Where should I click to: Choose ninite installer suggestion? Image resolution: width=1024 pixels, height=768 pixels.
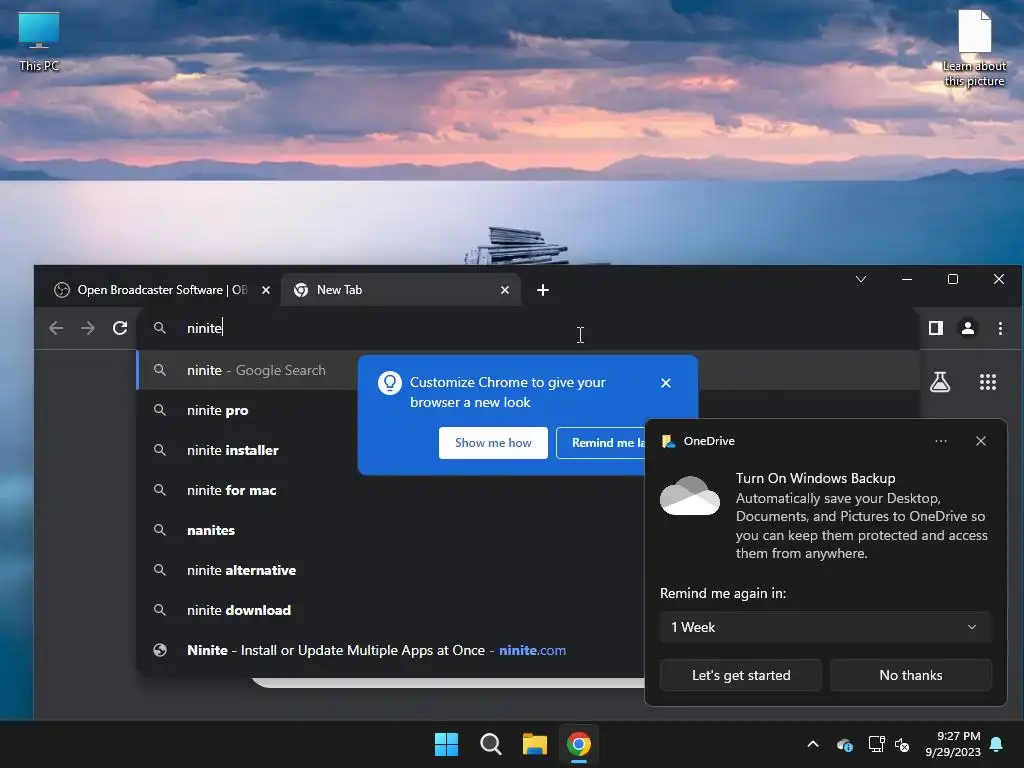392,450
